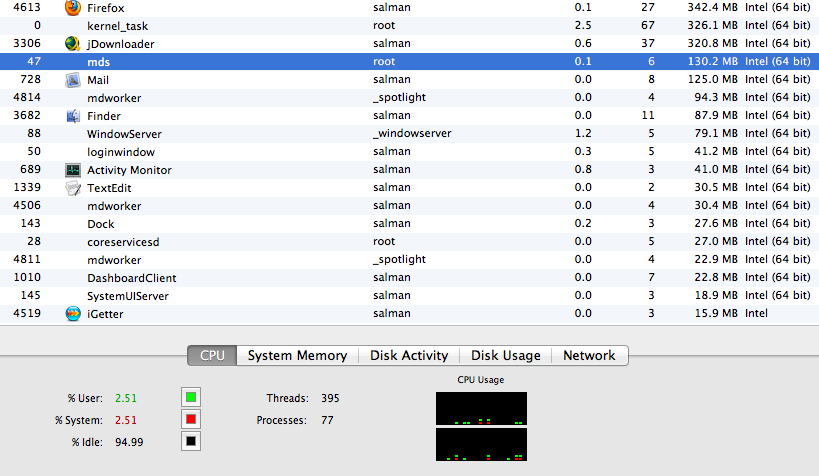Click the Activity Monitor app icon
The image size is (819, 476).
coord(73,170)
